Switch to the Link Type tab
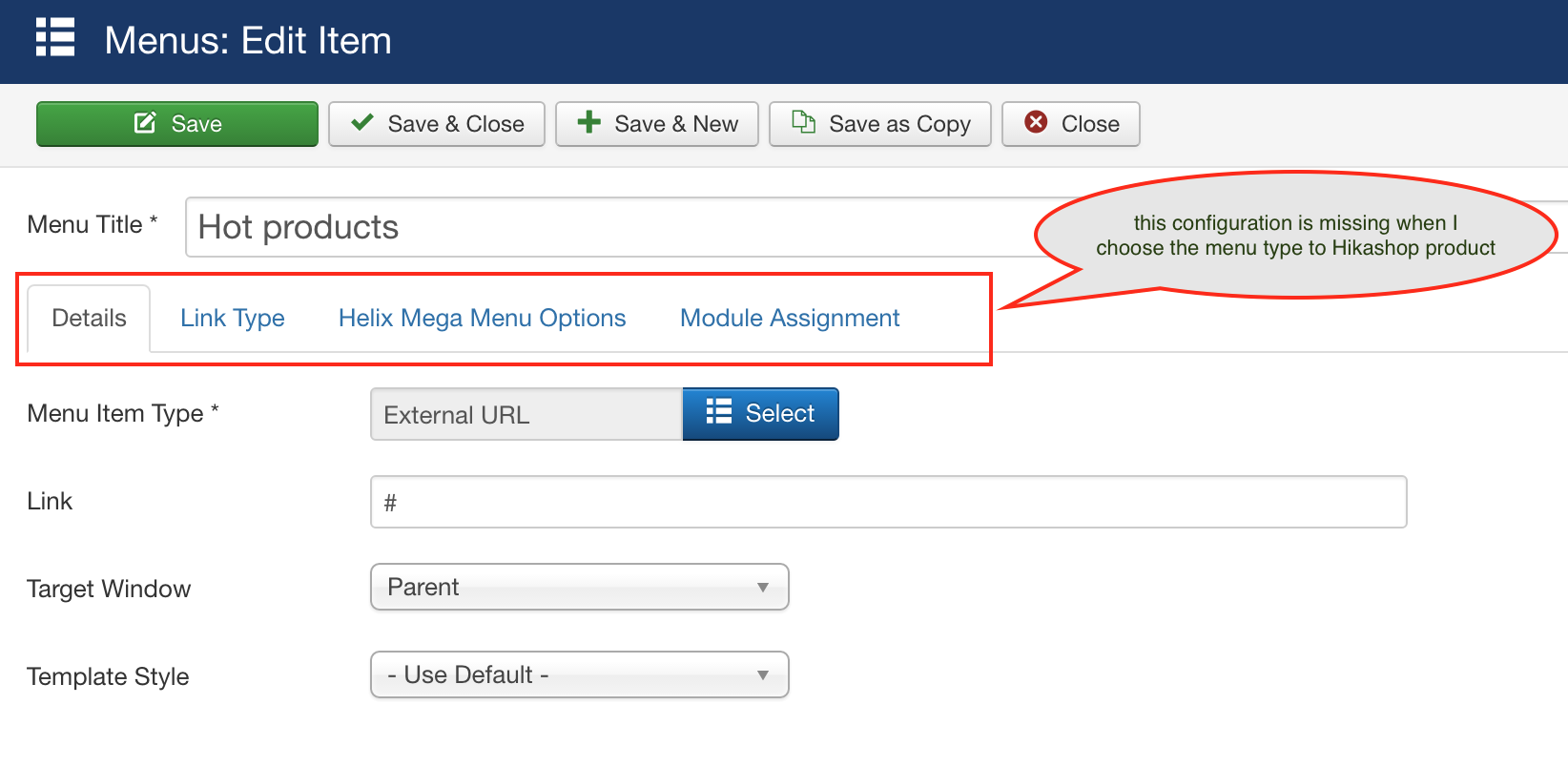Screen dimensions: 1568x767 coord(233,319)
